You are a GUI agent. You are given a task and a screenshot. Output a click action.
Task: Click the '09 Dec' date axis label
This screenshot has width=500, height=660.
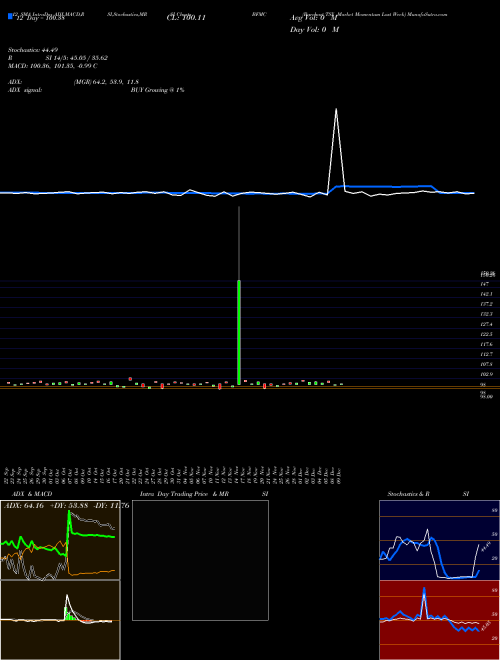click(x=338, y=474)
